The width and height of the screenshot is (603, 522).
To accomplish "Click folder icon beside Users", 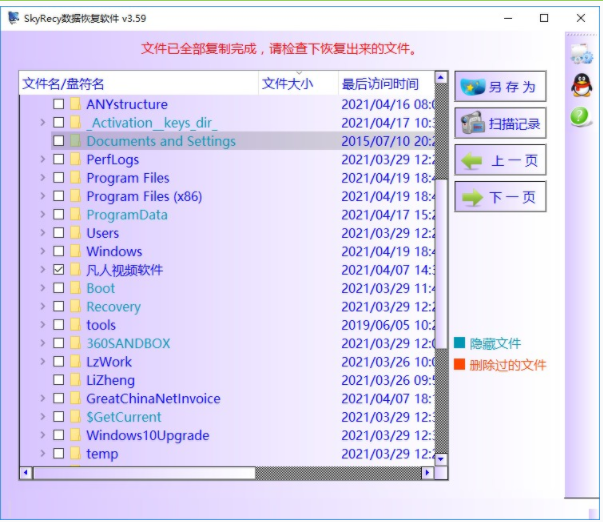I will click(75, 232).
